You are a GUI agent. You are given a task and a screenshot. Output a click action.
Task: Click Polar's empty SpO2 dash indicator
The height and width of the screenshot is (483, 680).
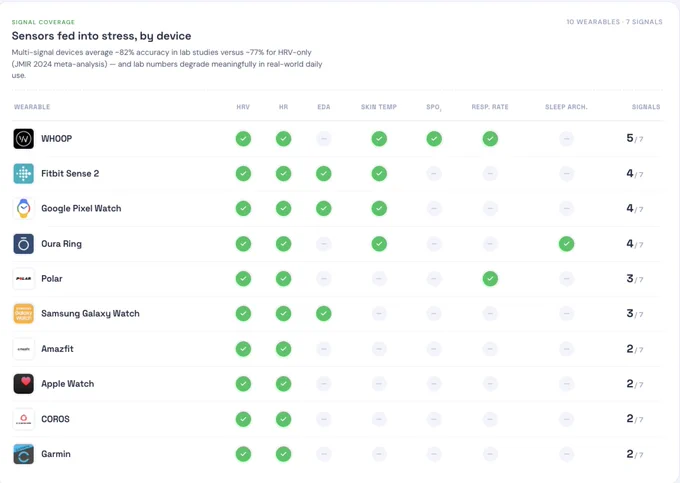click(x=434, y=278)
